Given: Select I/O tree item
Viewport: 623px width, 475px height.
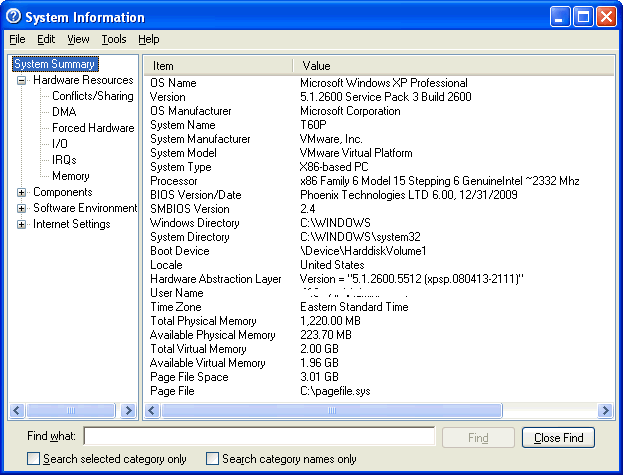Looking at the screenshot, I should 60,144.
